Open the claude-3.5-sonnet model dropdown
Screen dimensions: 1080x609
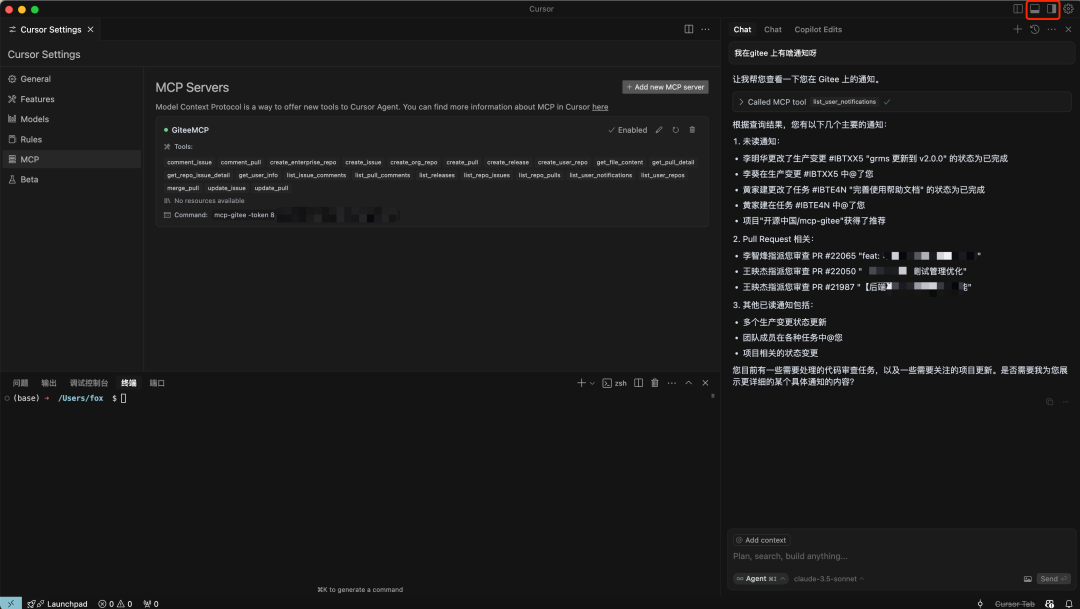click(829, 579)
